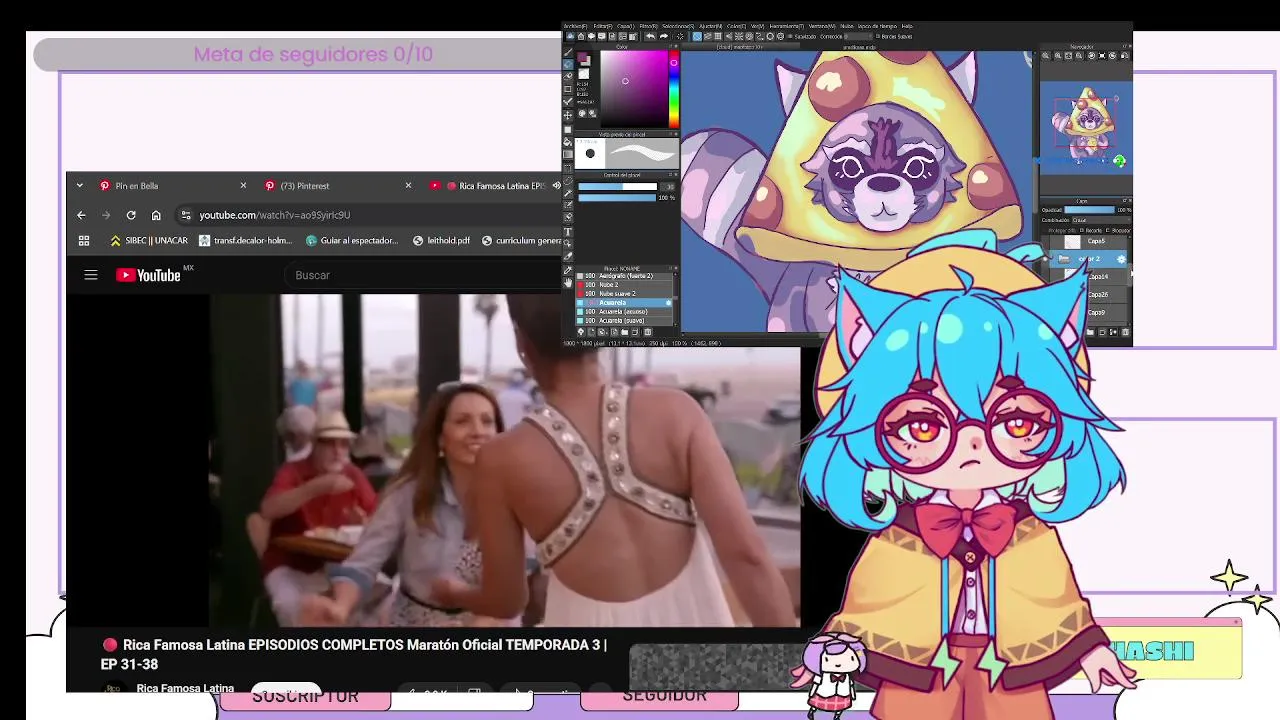
Task: Click the trash icon under brush list
Action: pyautogui.click(x=647, y=332)
